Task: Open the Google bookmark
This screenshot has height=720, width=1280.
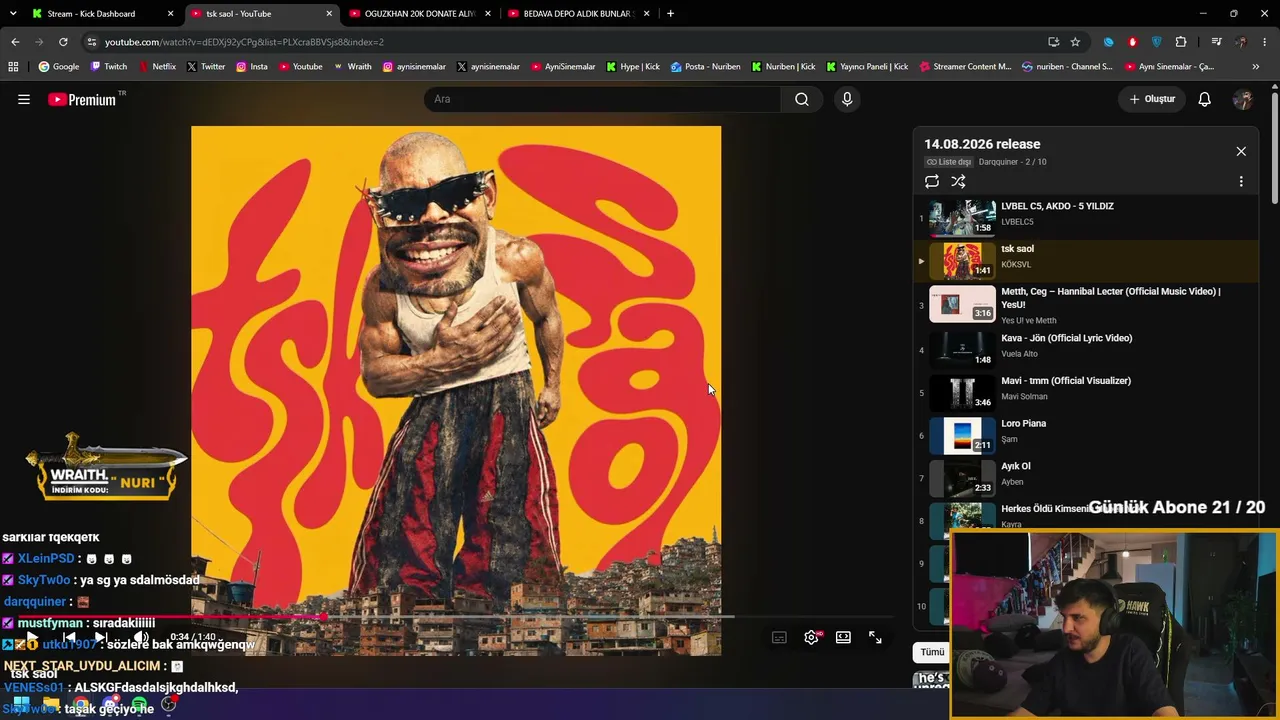Action: pos(58,67)
